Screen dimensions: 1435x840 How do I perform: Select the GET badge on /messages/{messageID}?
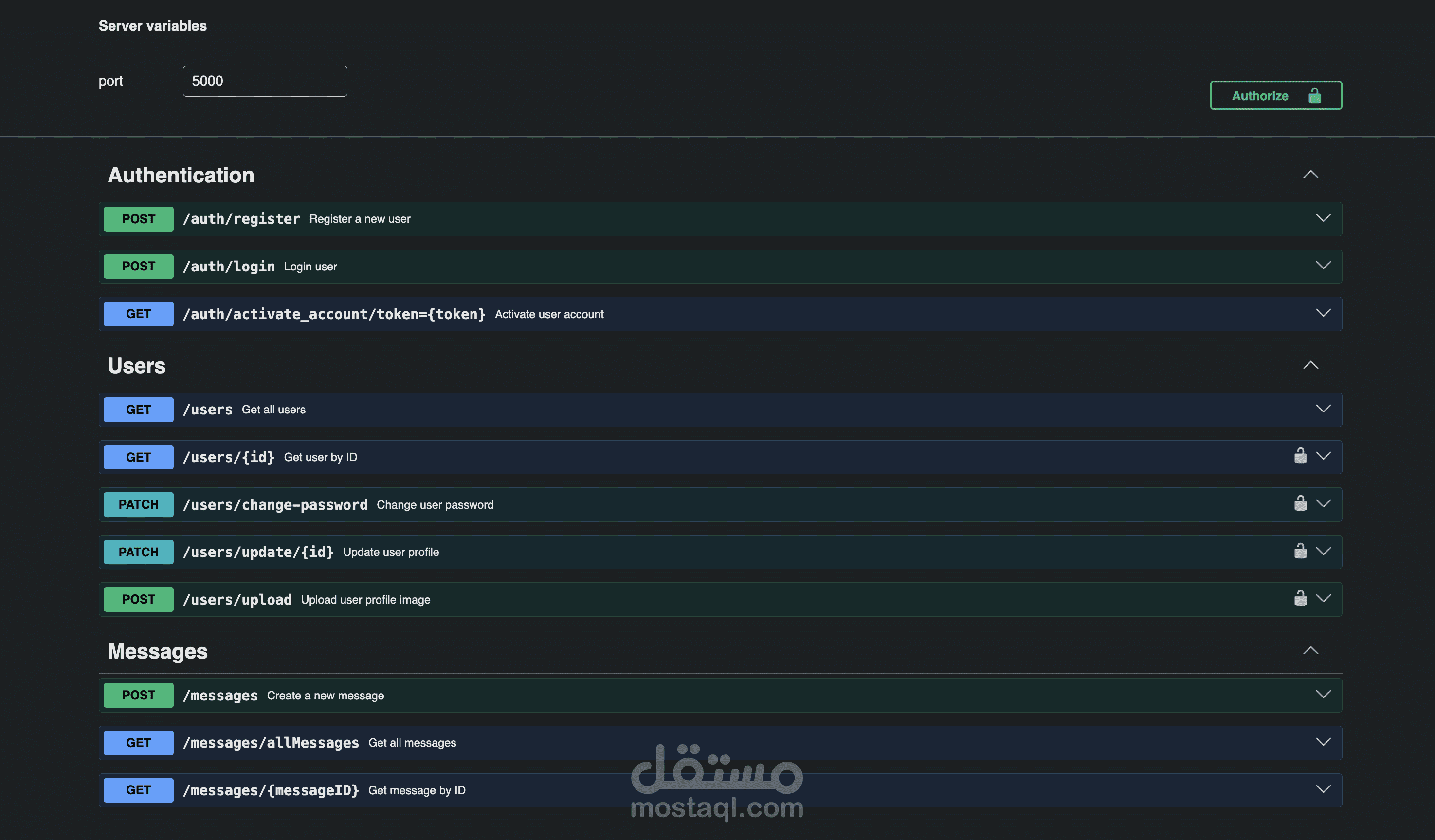coord(138,789)
